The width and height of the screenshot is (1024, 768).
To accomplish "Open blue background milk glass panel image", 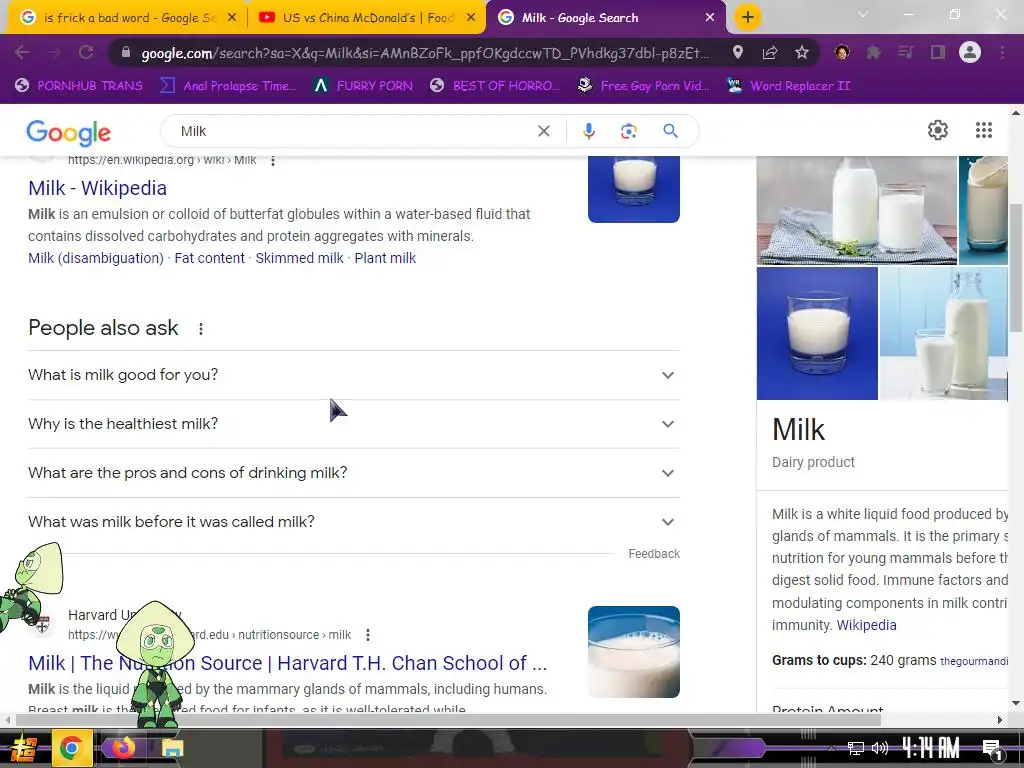I will (817, 333).
